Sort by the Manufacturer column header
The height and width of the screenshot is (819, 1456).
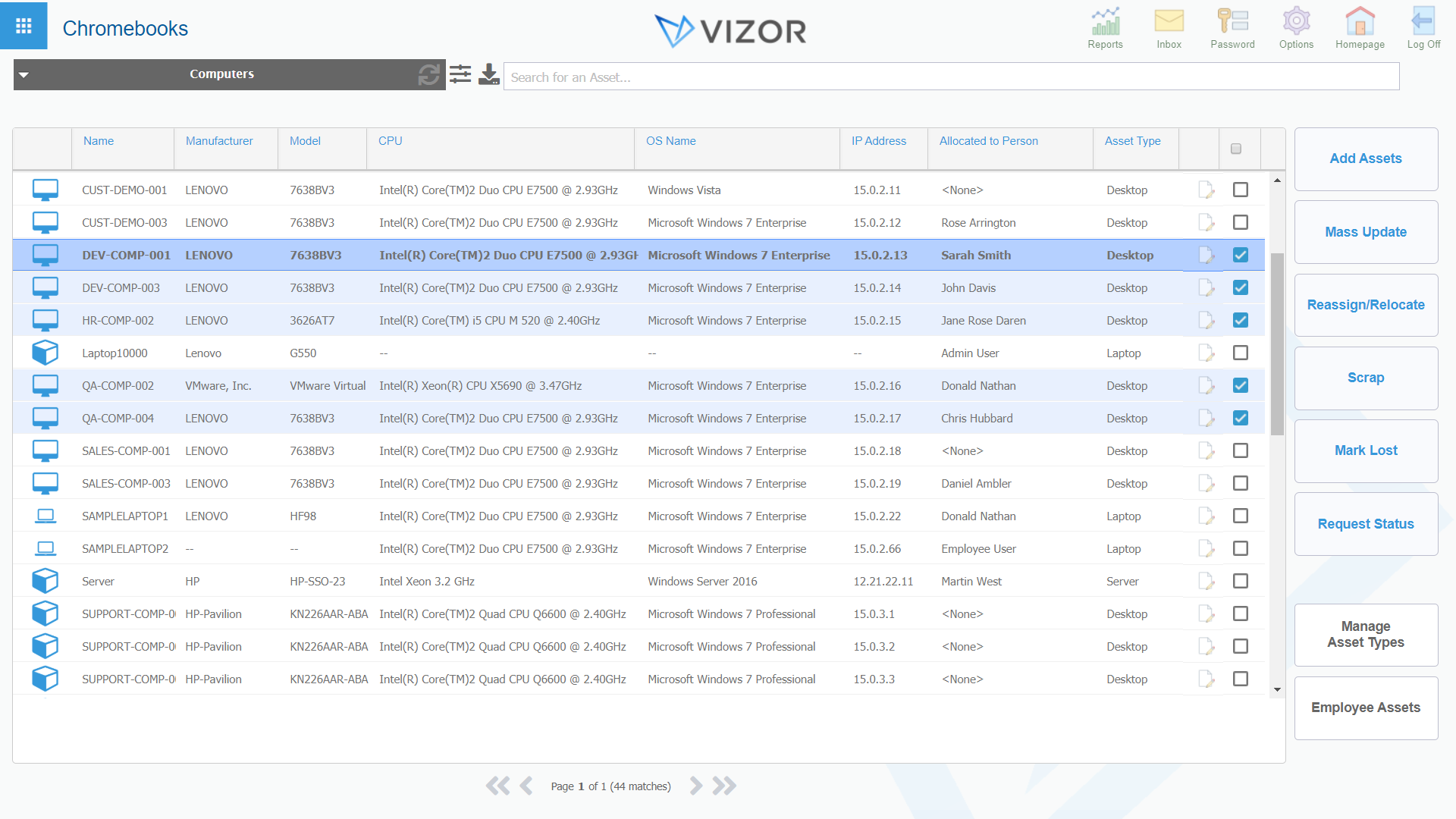pos(218,140)
